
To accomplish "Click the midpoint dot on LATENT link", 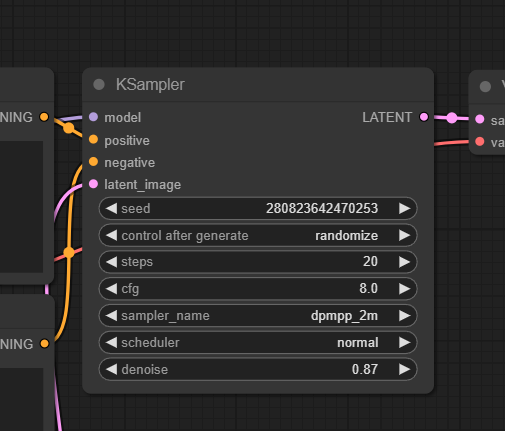I will tap(452, 118).
